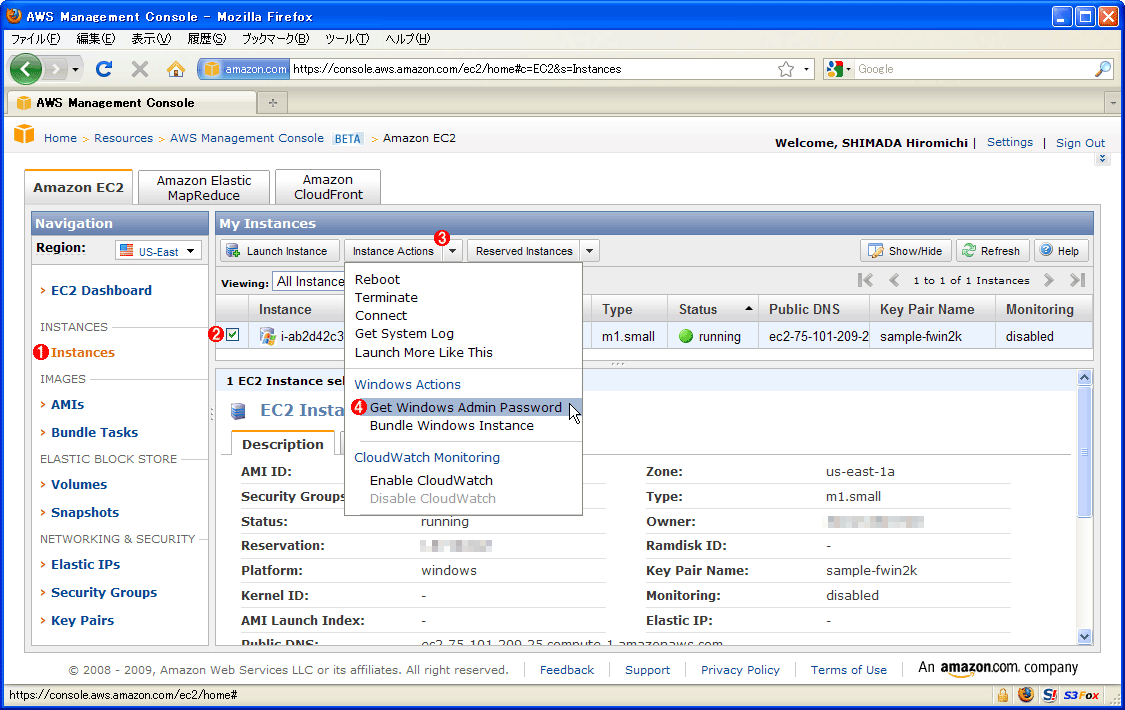
Task: Click the AWS cube logo
Action: (x=24, y=134)
